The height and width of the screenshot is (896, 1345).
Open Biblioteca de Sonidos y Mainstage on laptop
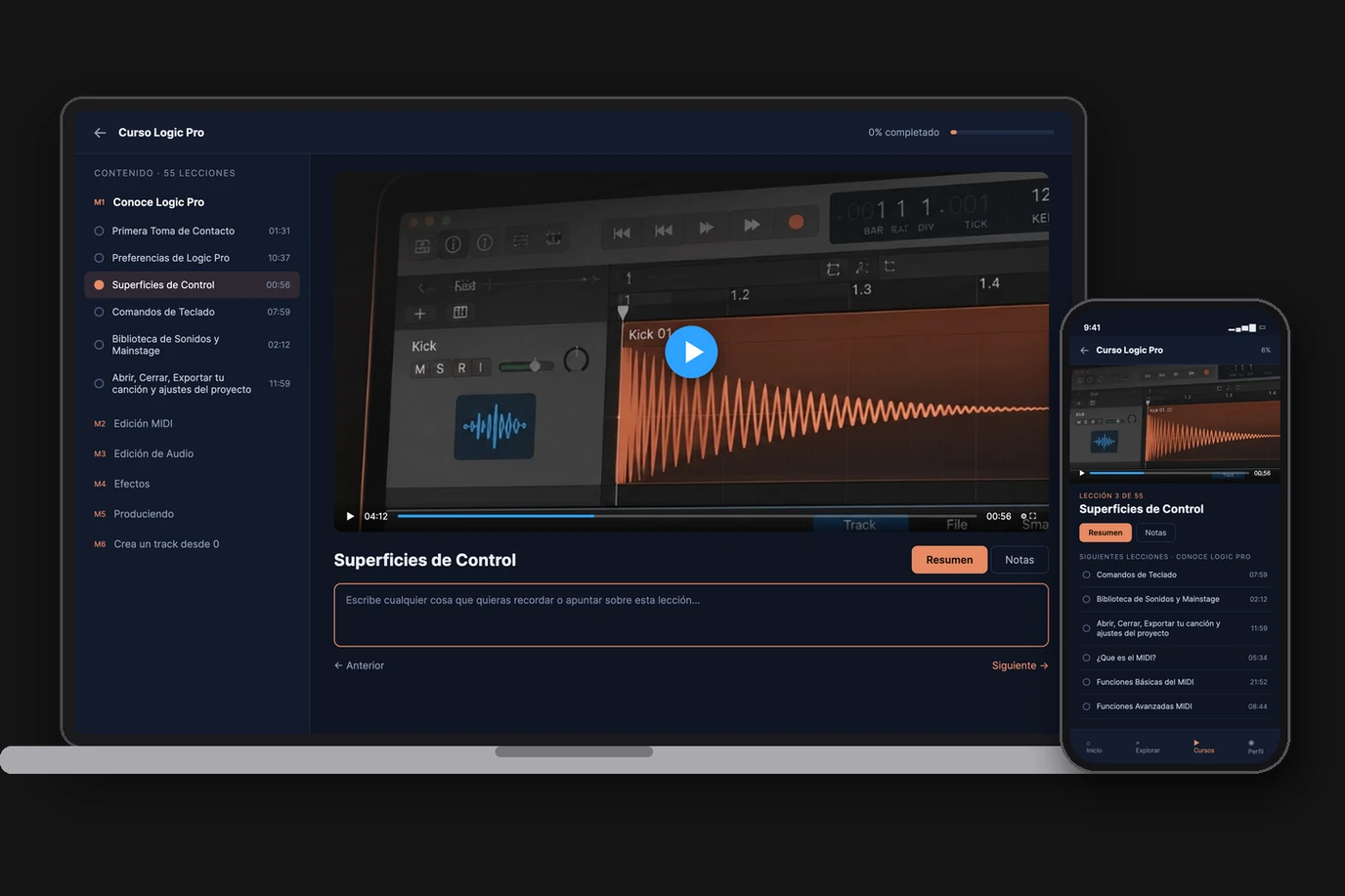pos(193,345)
